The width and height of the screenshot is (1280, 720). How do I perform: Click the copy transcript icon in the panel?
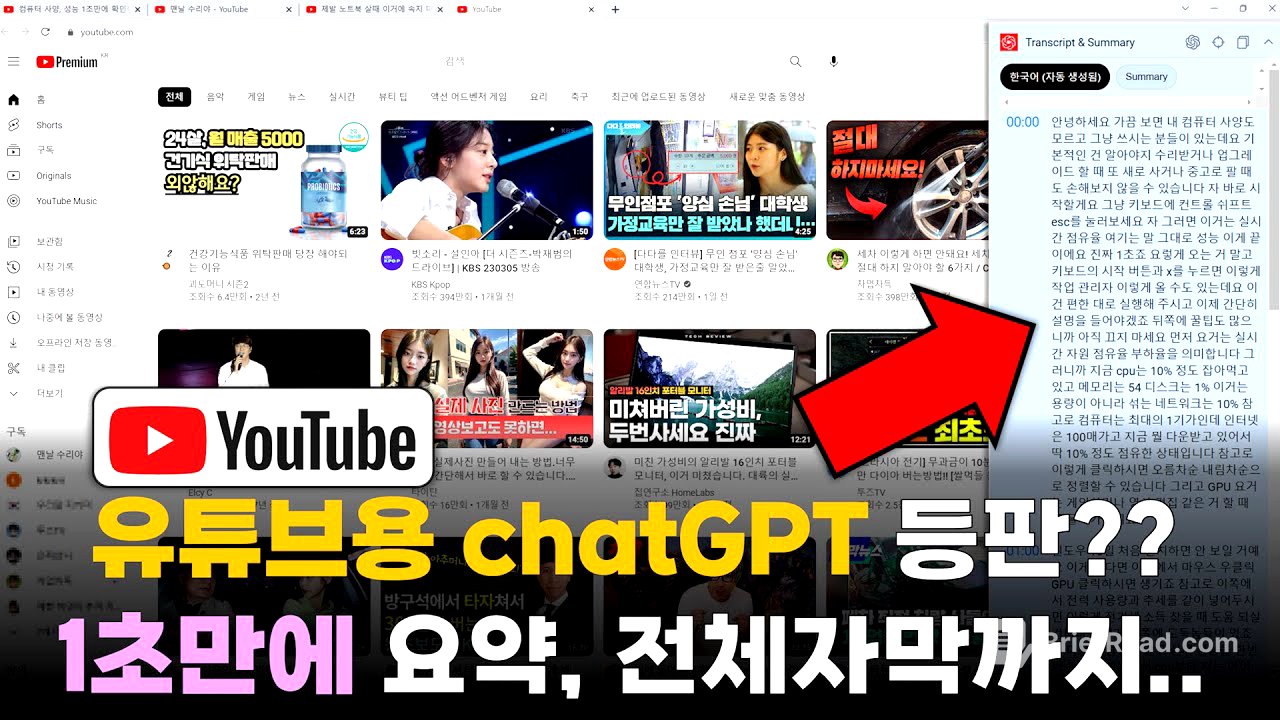1243,42
